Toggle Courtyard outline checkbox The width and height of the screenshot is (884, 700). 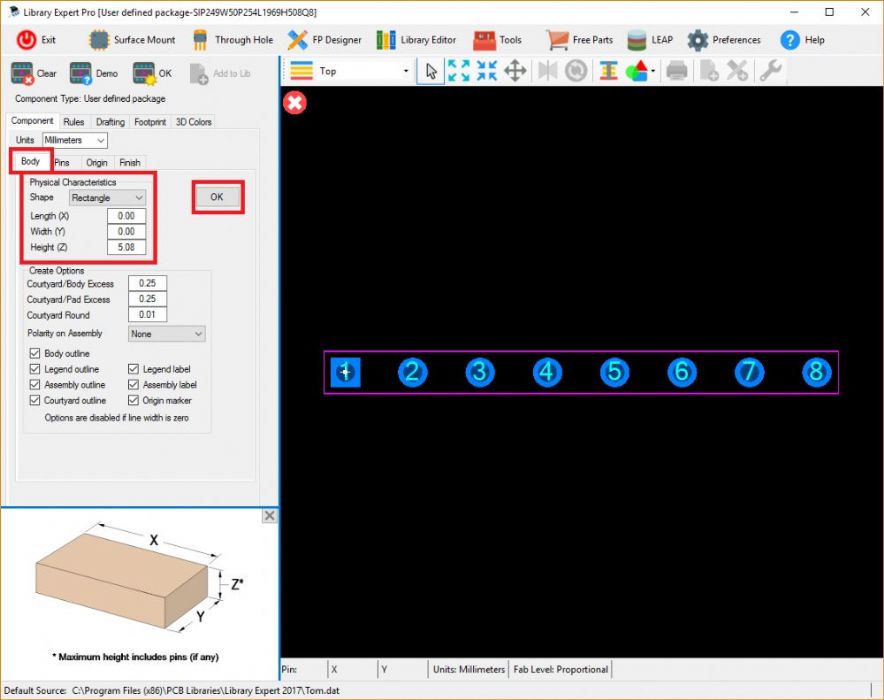(34, 400)
